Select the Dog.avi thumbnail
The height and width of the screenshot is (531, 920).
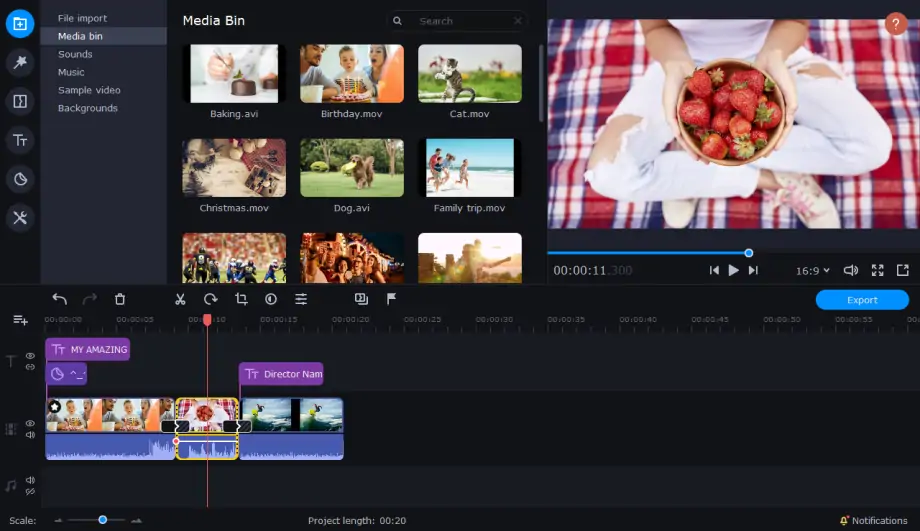pyautogui.click(x=352, y=168)
